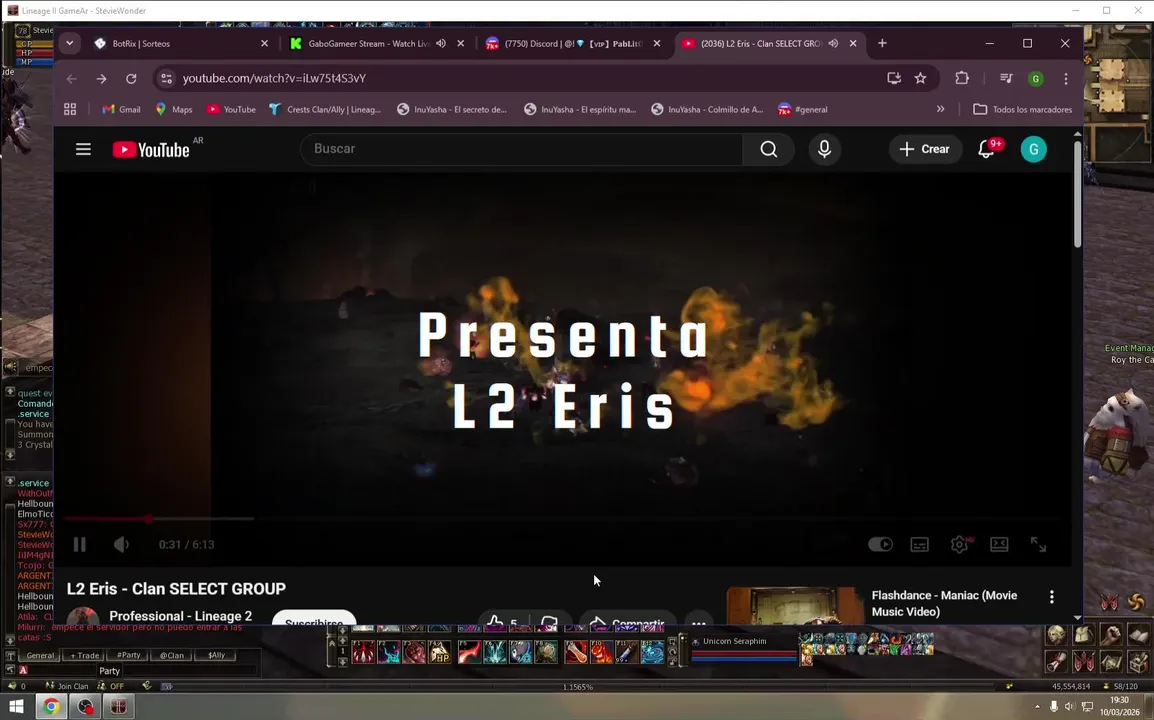Use the F1 skill in Lineage shortcut bar

click(x=364, y=652)
